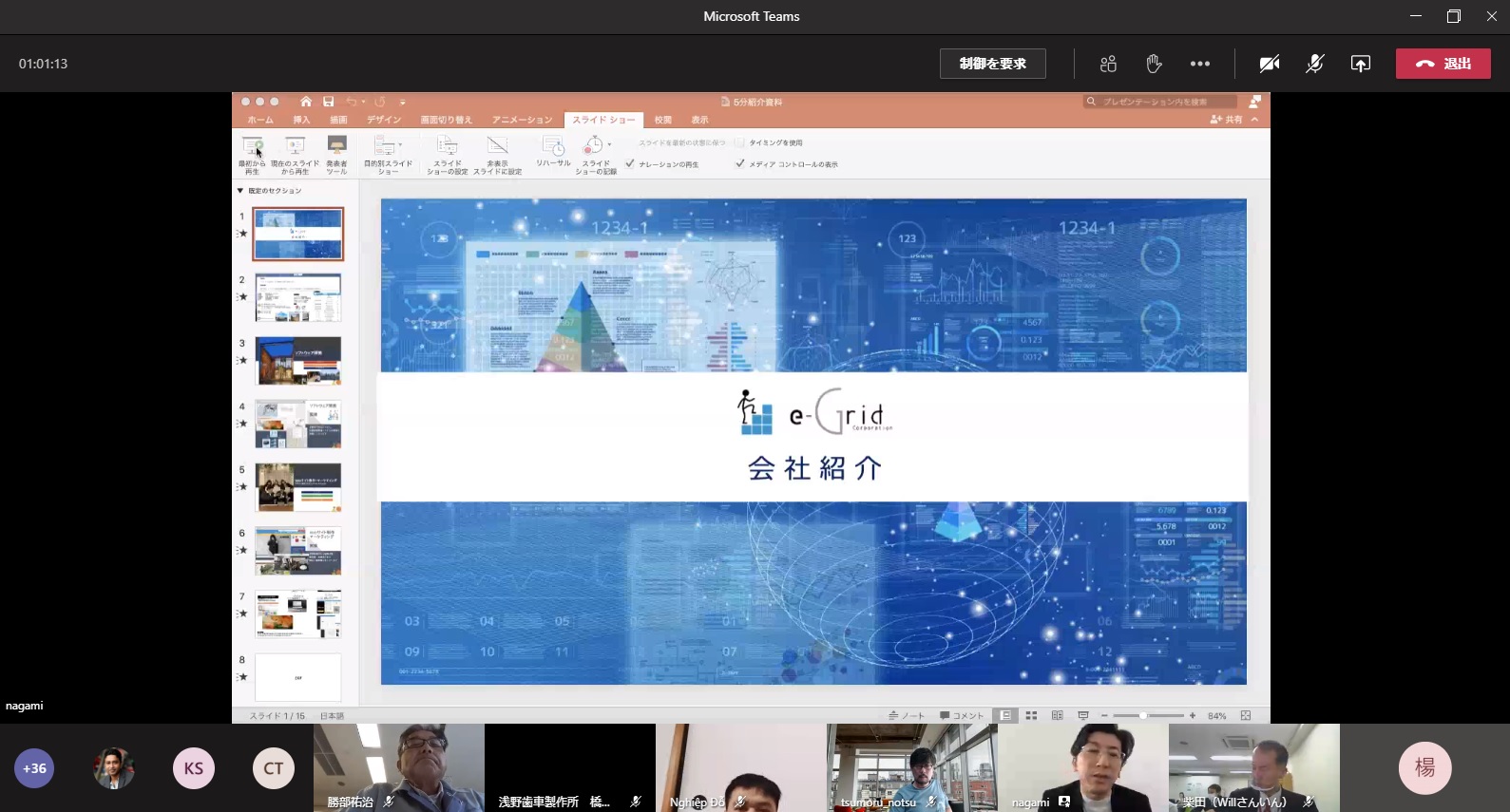Click the redo icon in PowerPoint
The width and height of the screenshot is (1510, 812).
pos(380,102)
